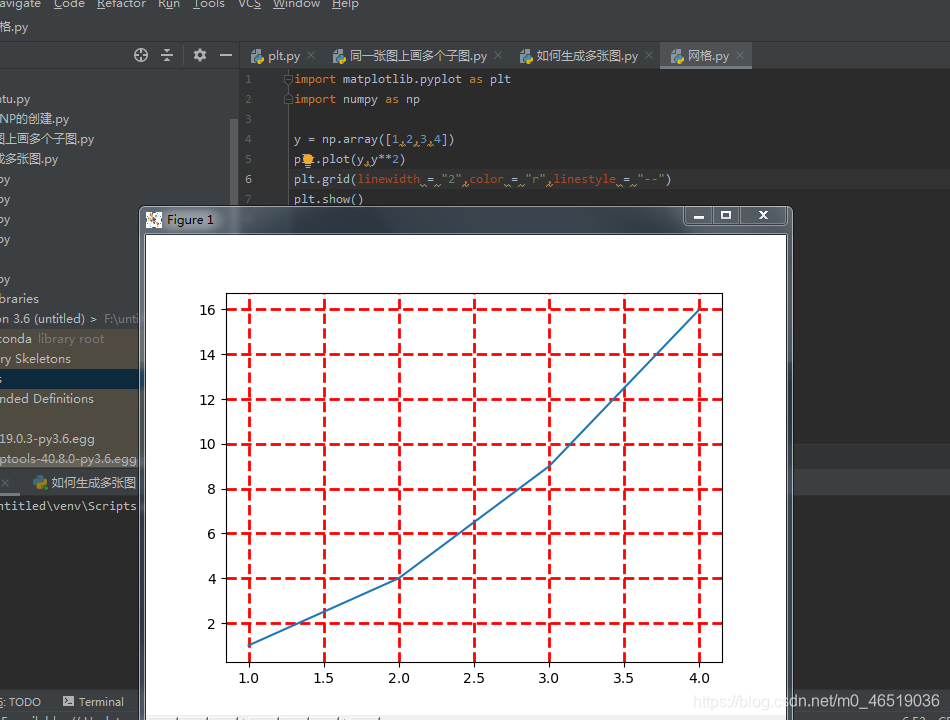Click Python file icon on plt.py tab
This screenshot has height=720, width=950.
click(257, 56)
